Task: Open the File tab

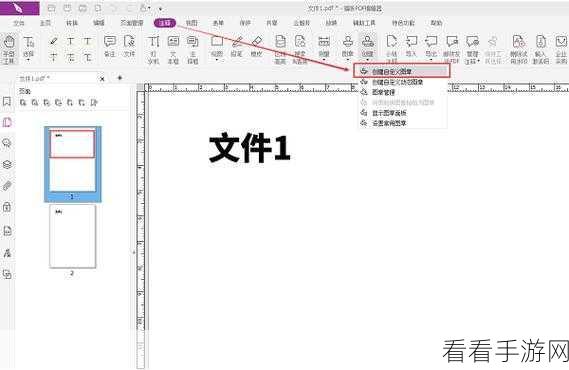Action: [19, 23]
